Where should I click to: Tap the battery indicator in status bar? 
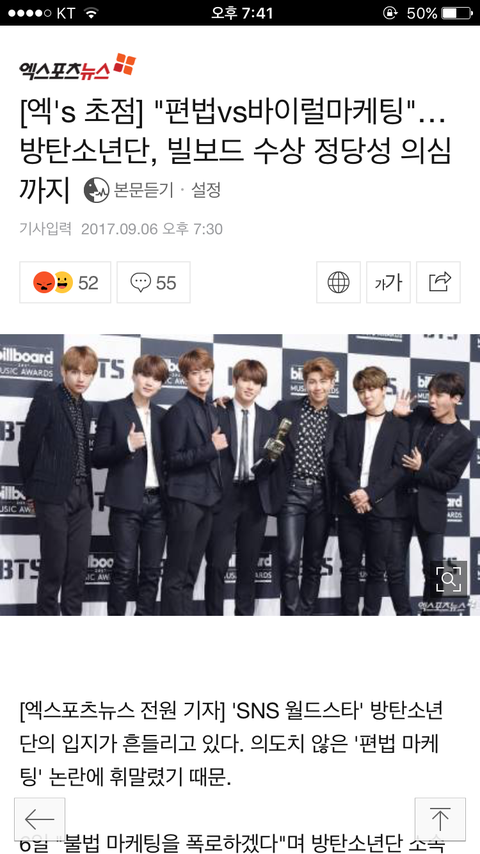tap(457, 13)
